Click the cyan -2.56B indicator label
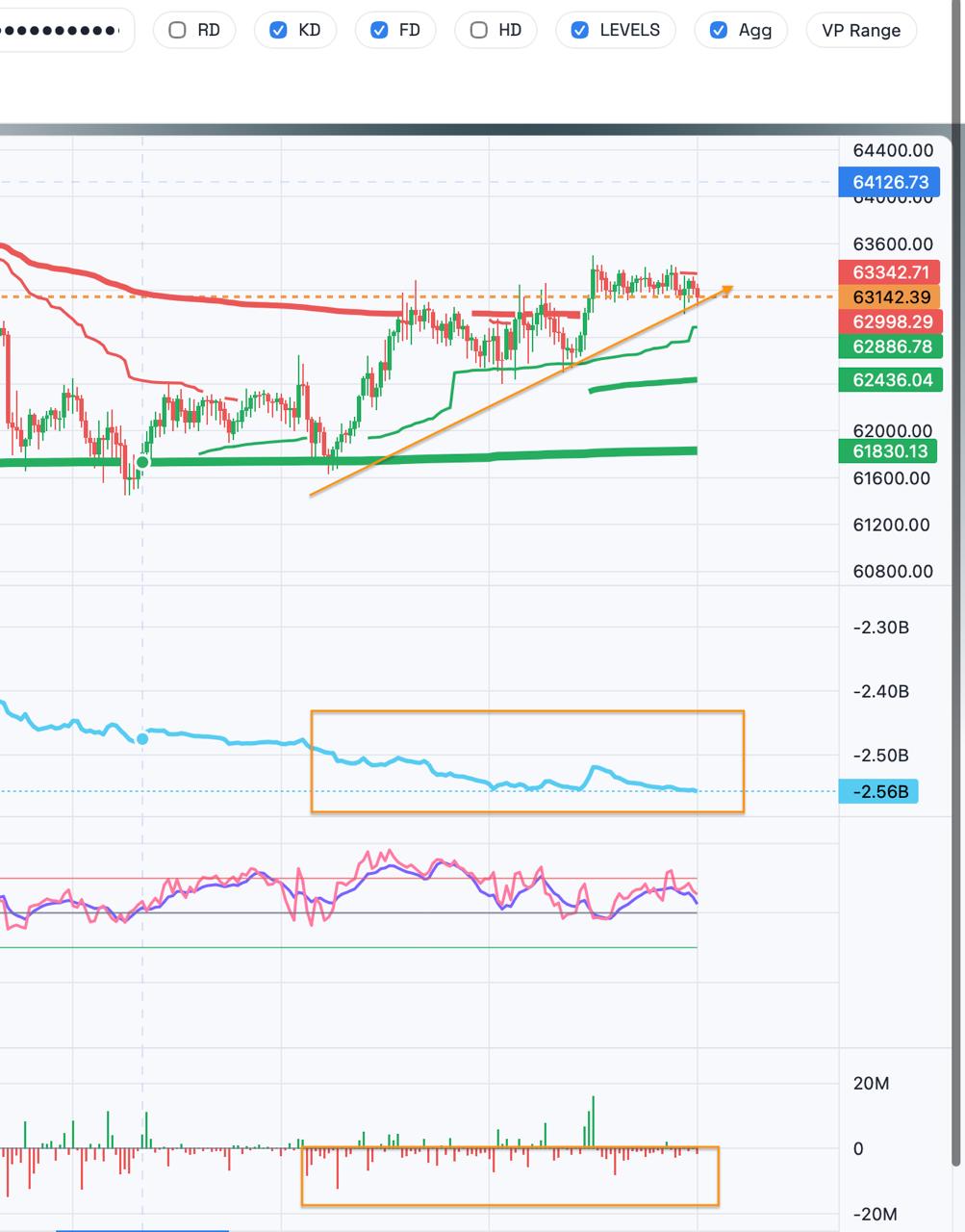Viewport: 965px width, 1232px height. pyautogui.click(x=878, y=792)
